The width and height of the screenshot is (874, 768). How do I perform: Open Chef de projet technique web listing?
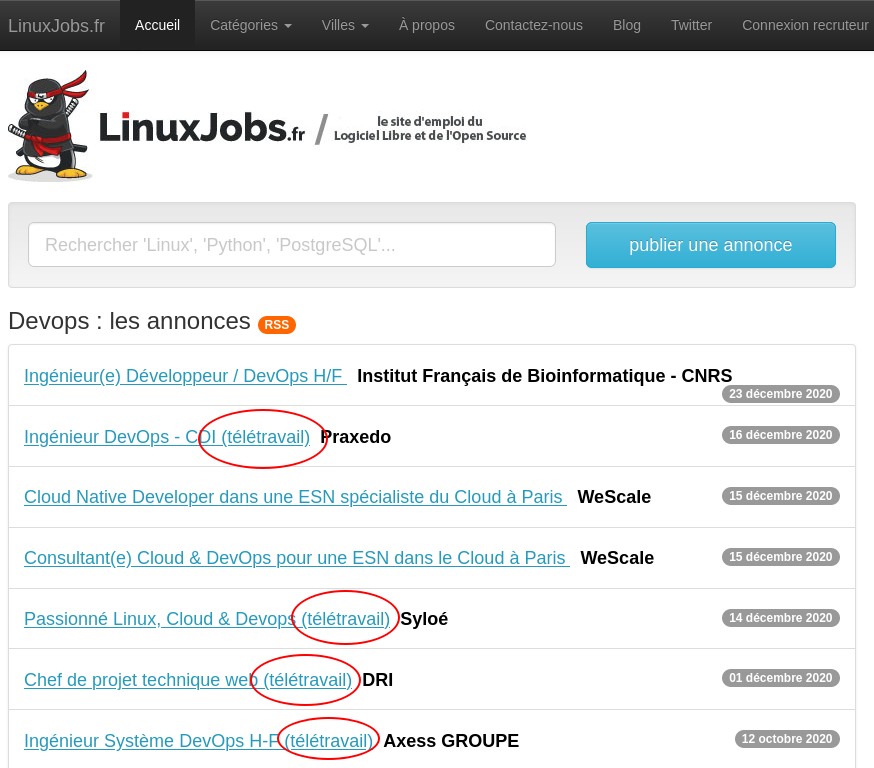[188, 679]
